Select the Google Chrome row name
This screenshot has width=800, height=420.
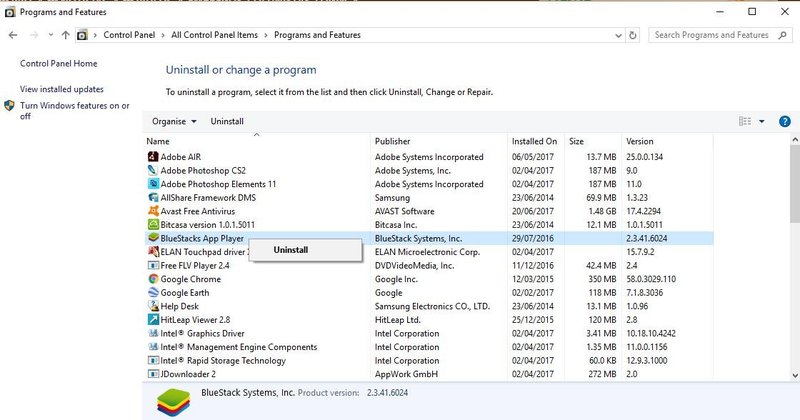[191, 279]
